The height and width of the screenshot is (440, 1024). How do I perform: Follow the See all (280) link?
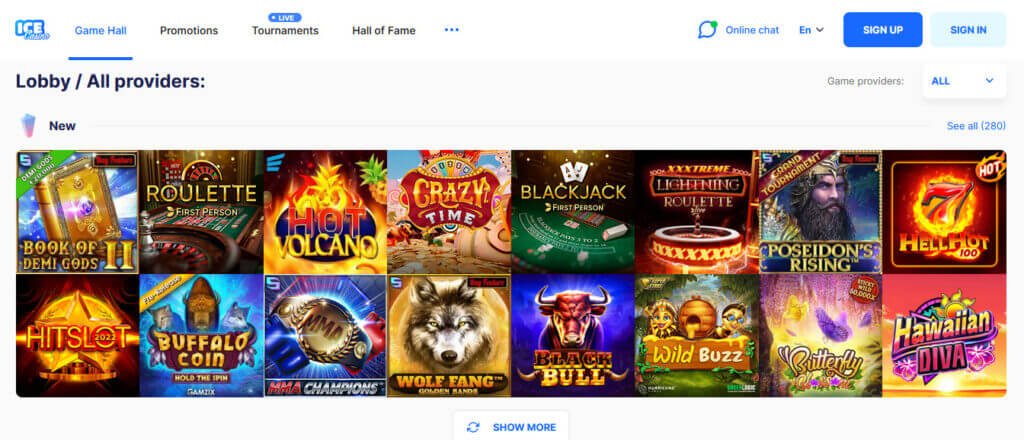tap(976, 126)
